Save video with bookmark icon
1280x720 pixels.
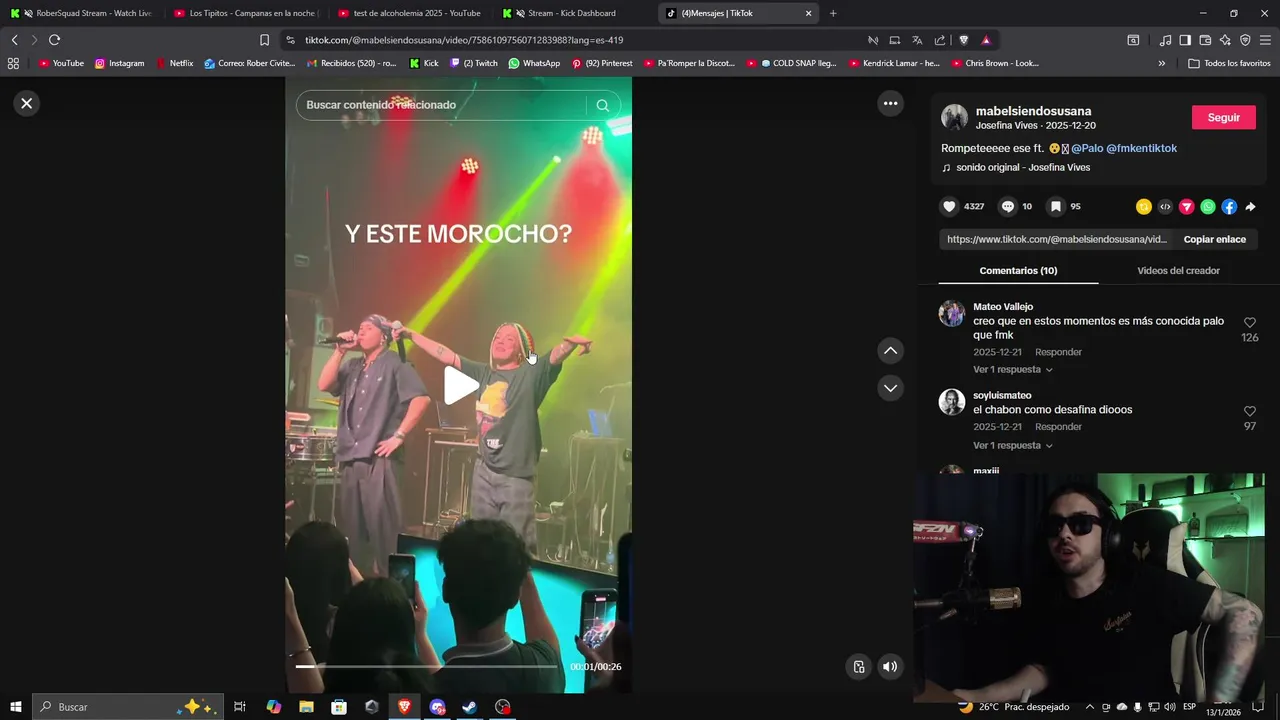(x=1055, y=206)
